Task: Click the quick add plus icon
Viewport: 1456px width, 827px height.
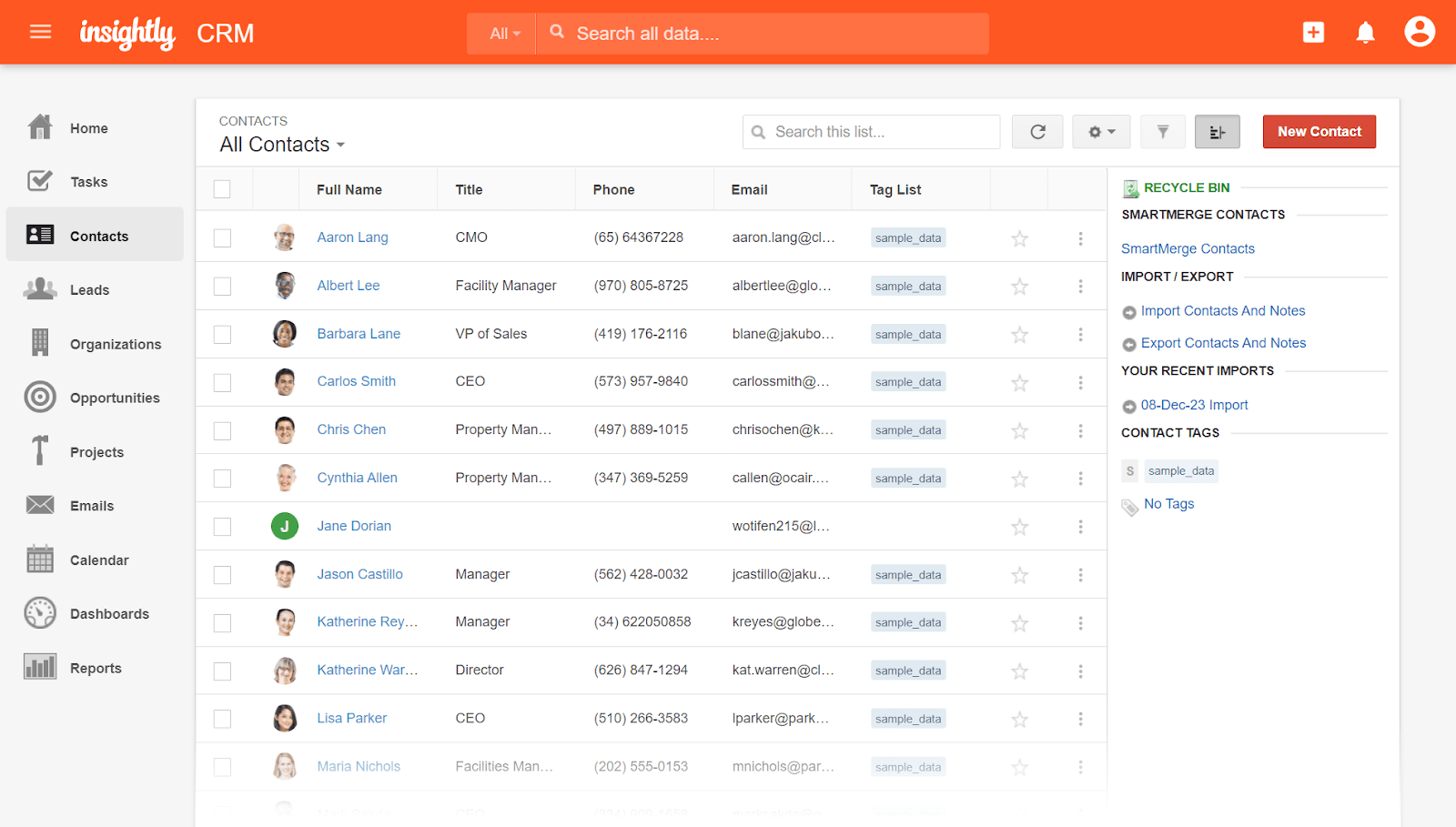Action: point(1313,31)
